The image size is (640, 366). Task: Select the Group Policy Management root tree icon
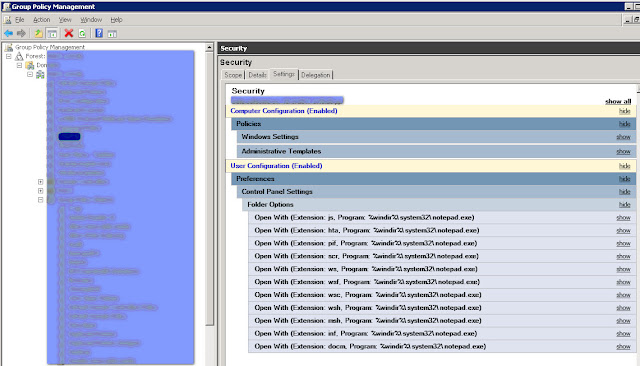9,47
